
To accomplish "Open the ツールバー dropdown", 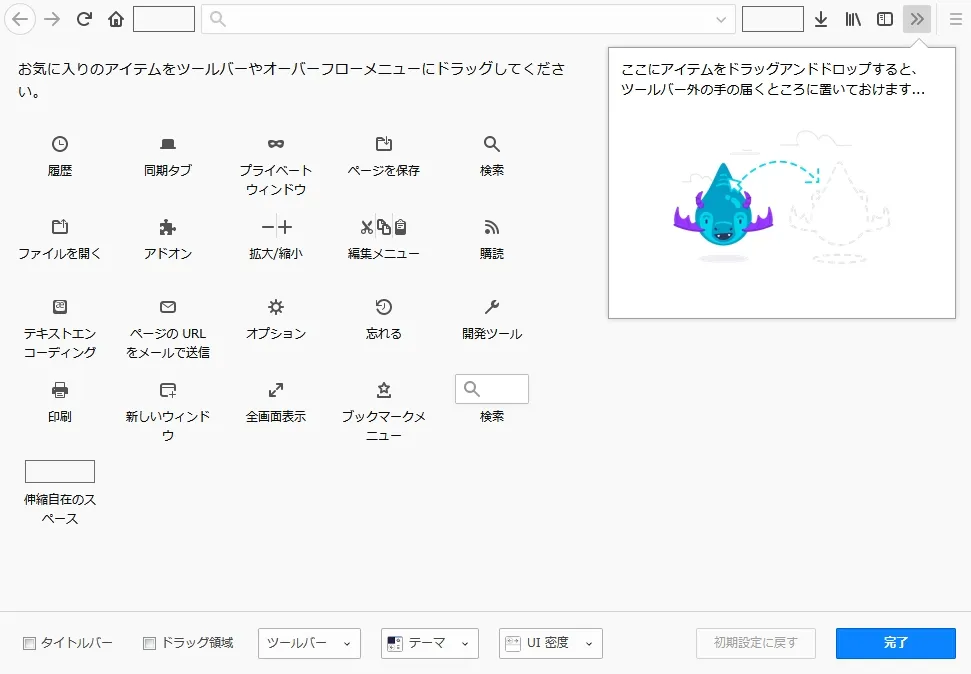I will click(x=310, y=643).
